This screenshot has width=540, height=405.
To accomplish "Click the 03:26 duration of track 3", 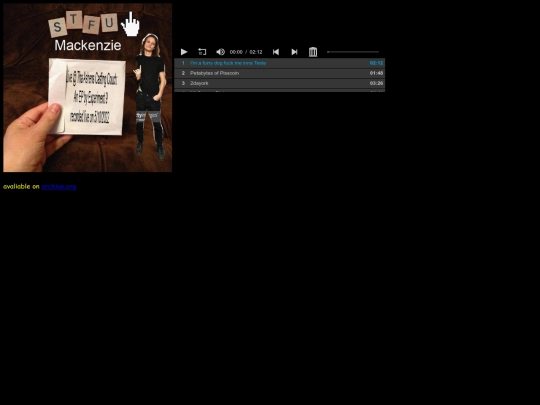I will (x=376, y=83).
